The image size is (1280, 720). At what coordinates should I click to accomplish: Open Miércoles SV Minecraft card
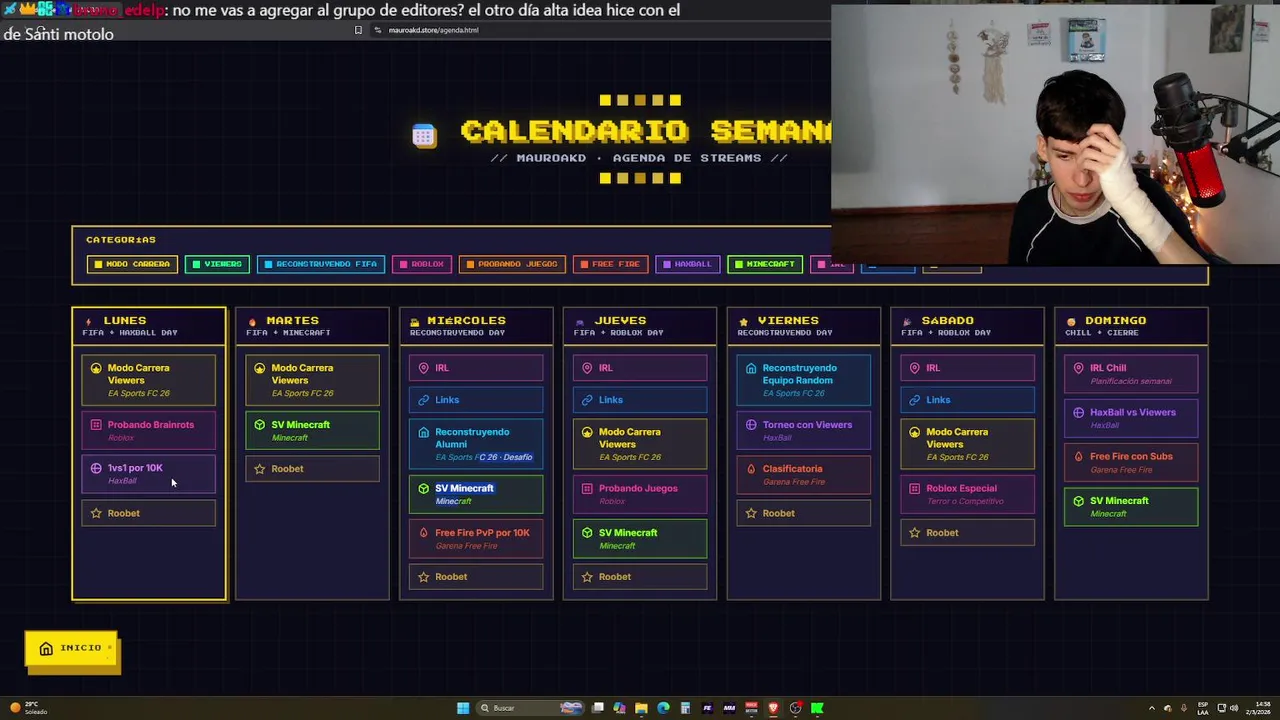click(x=476, y=494)
